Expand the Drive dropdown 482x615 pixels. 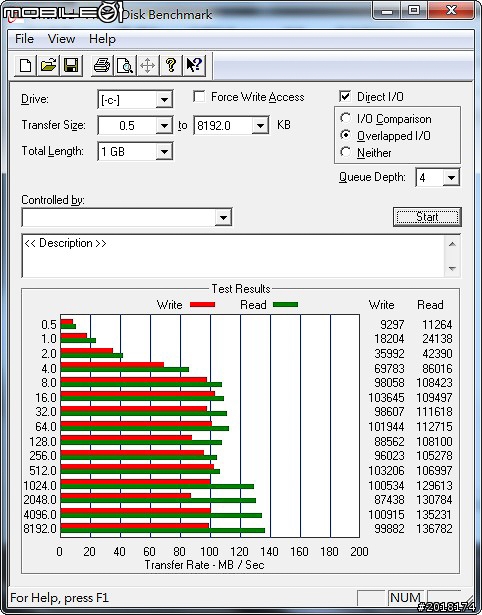point(164,100)
